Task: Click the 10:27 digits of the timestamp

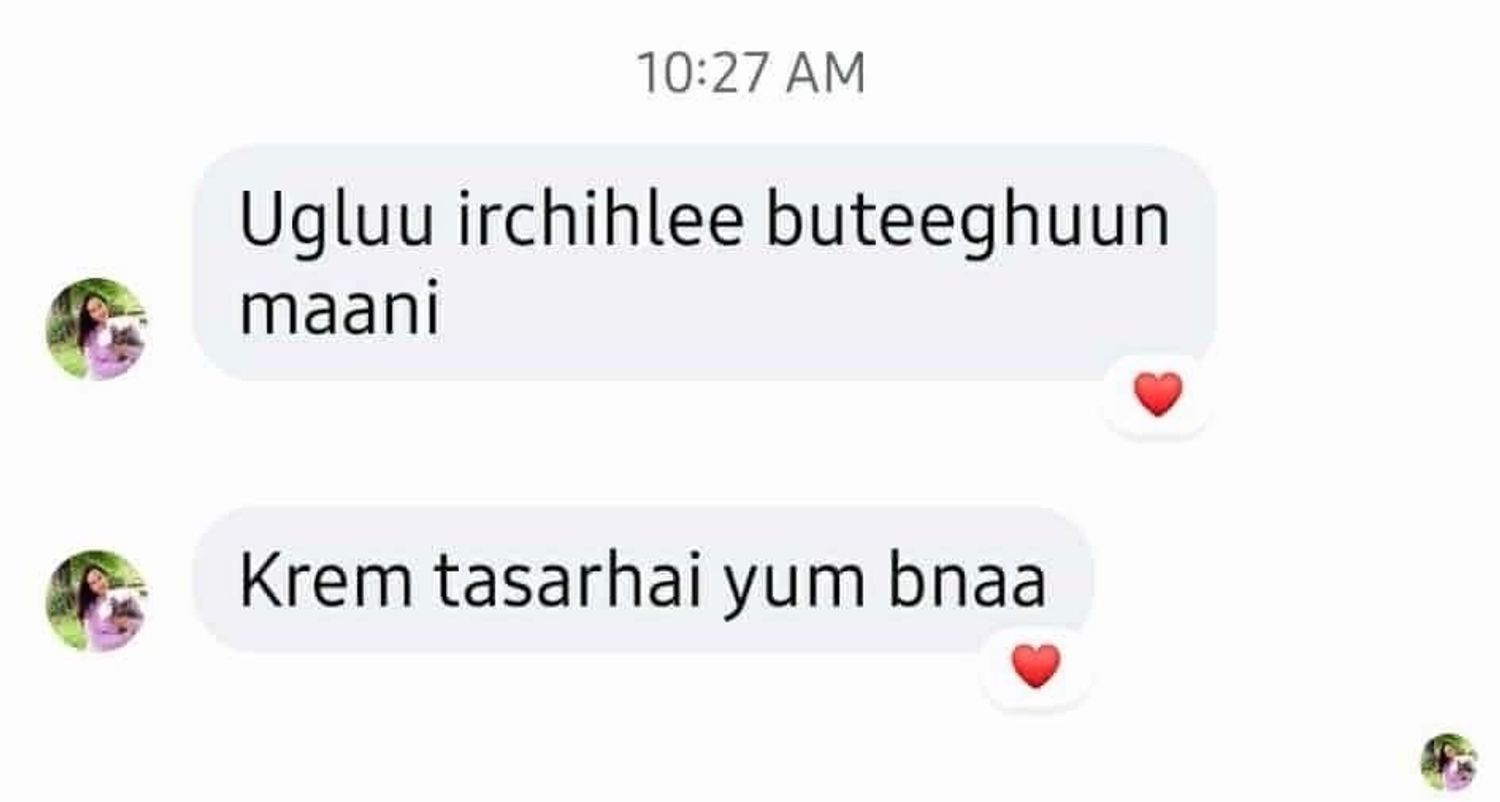Action: pyautogui.click(x=708, y=74)
